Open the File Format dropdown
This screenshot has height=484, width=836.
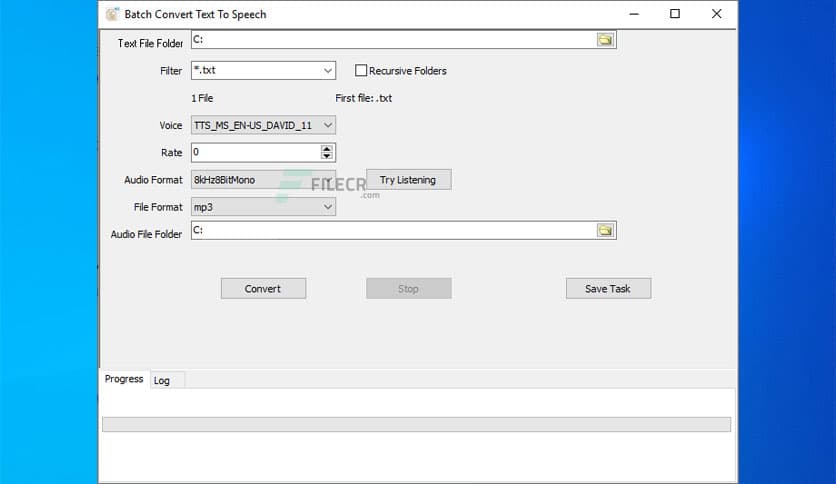[x=327, y=207]
